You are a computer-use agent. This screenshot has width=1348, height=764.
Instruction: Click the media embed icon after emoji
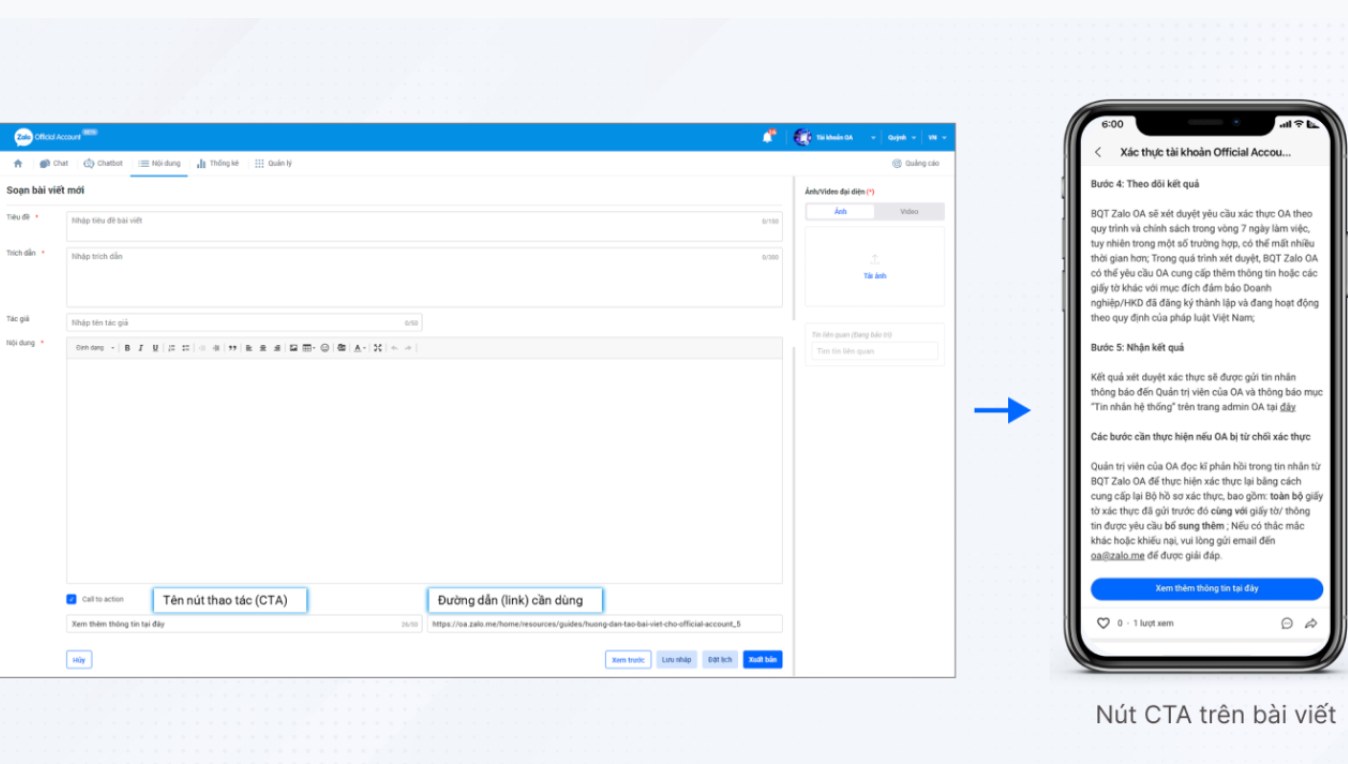(x=341, y=348)
